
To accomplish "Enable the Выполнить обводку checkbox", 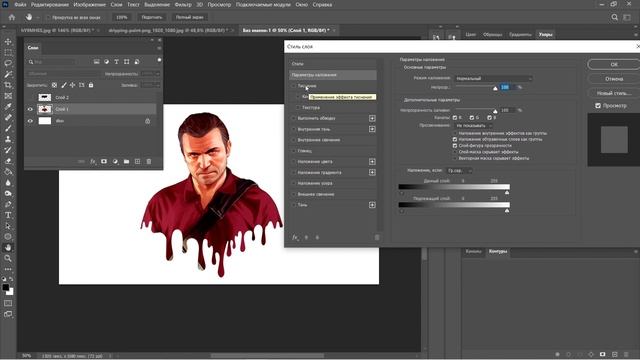I will click(293, 118).
